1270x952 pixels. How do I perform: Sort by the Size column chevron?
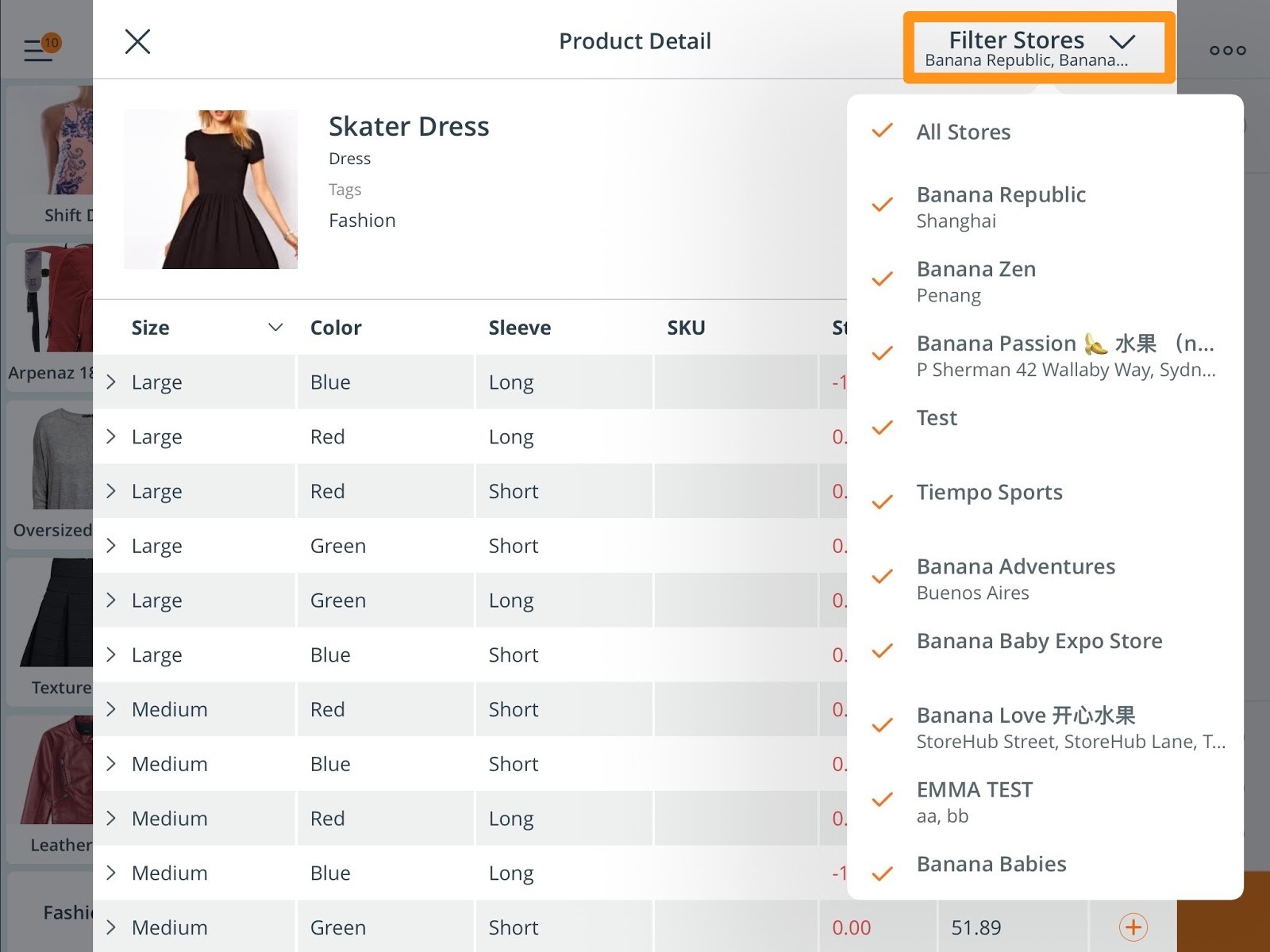pos(275,328)
